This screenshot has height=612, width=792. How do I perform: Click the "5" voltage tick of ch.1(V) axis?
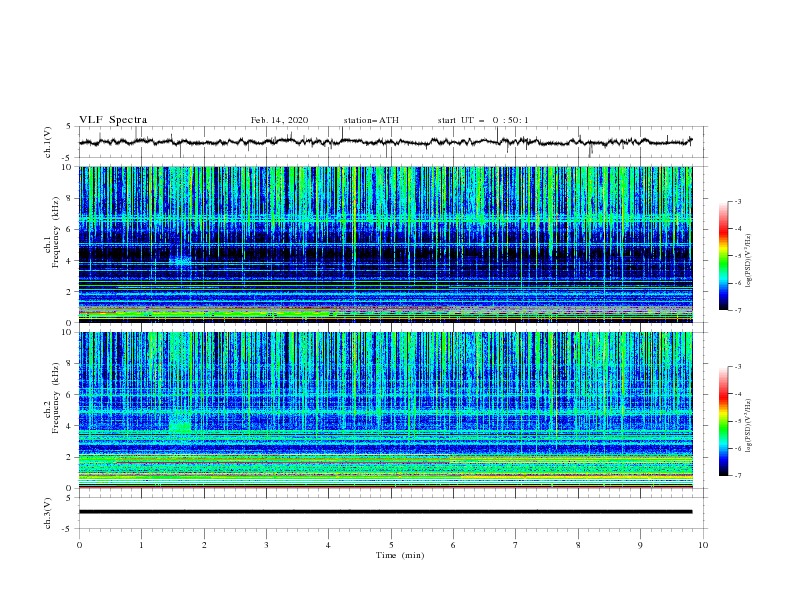coord(69,127)
